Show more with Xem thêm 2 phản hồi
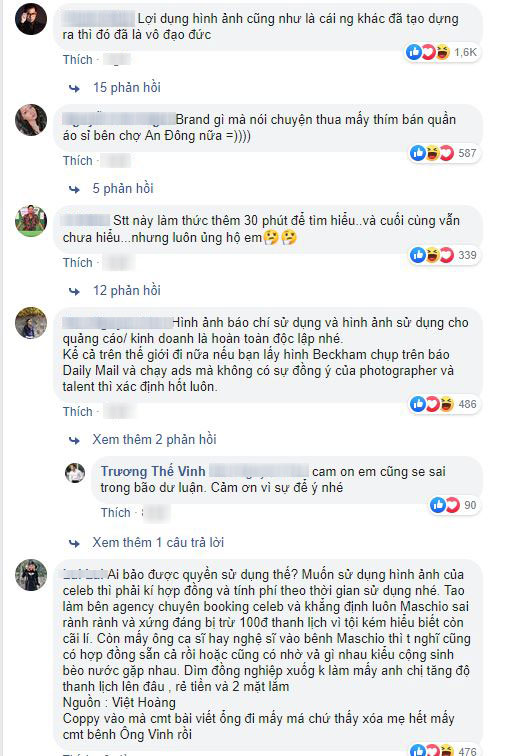The image size is (513, 756). [x=154, y=439]
